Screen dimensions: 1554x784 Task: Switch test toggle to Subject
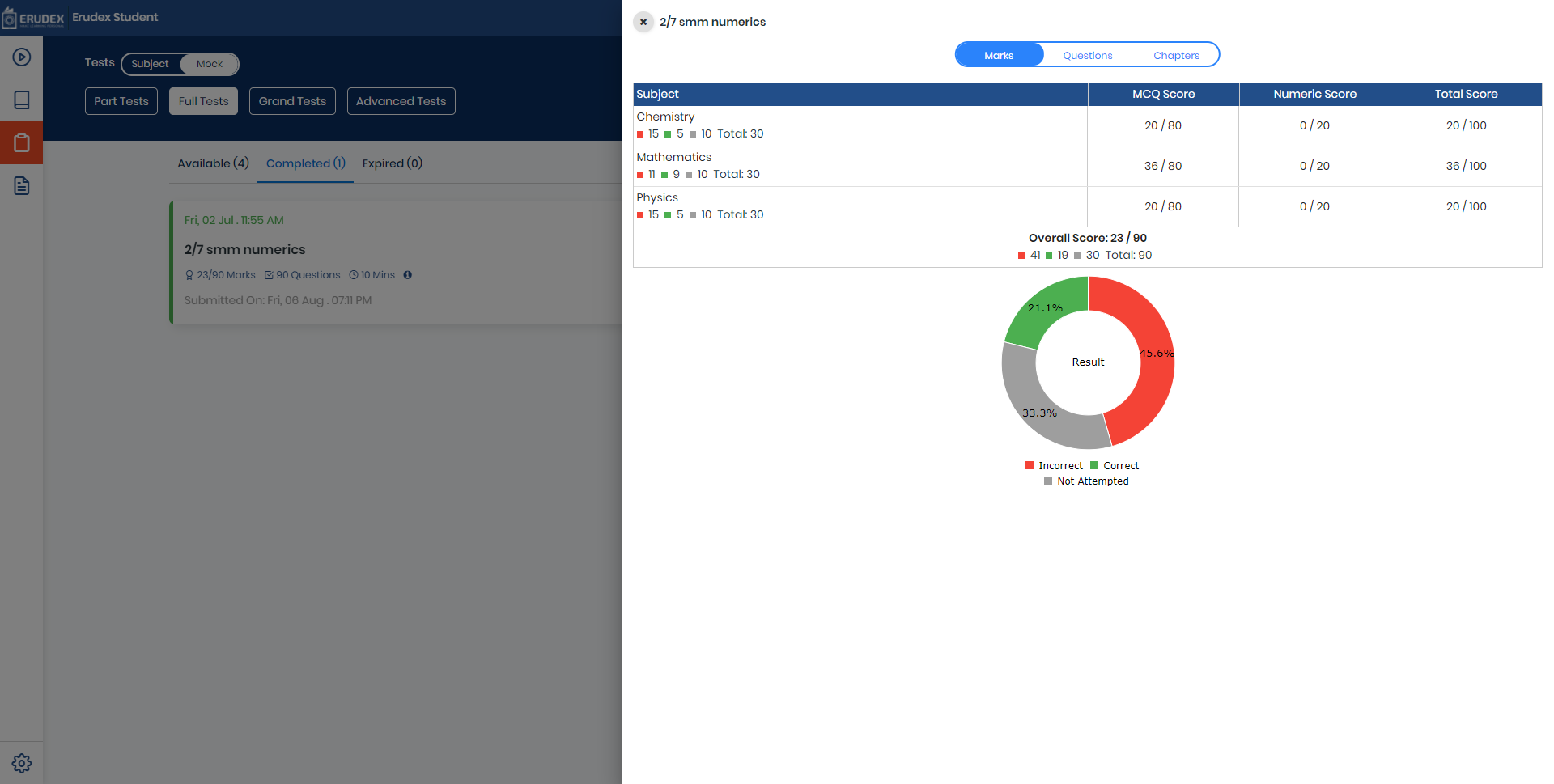[151, 64]
